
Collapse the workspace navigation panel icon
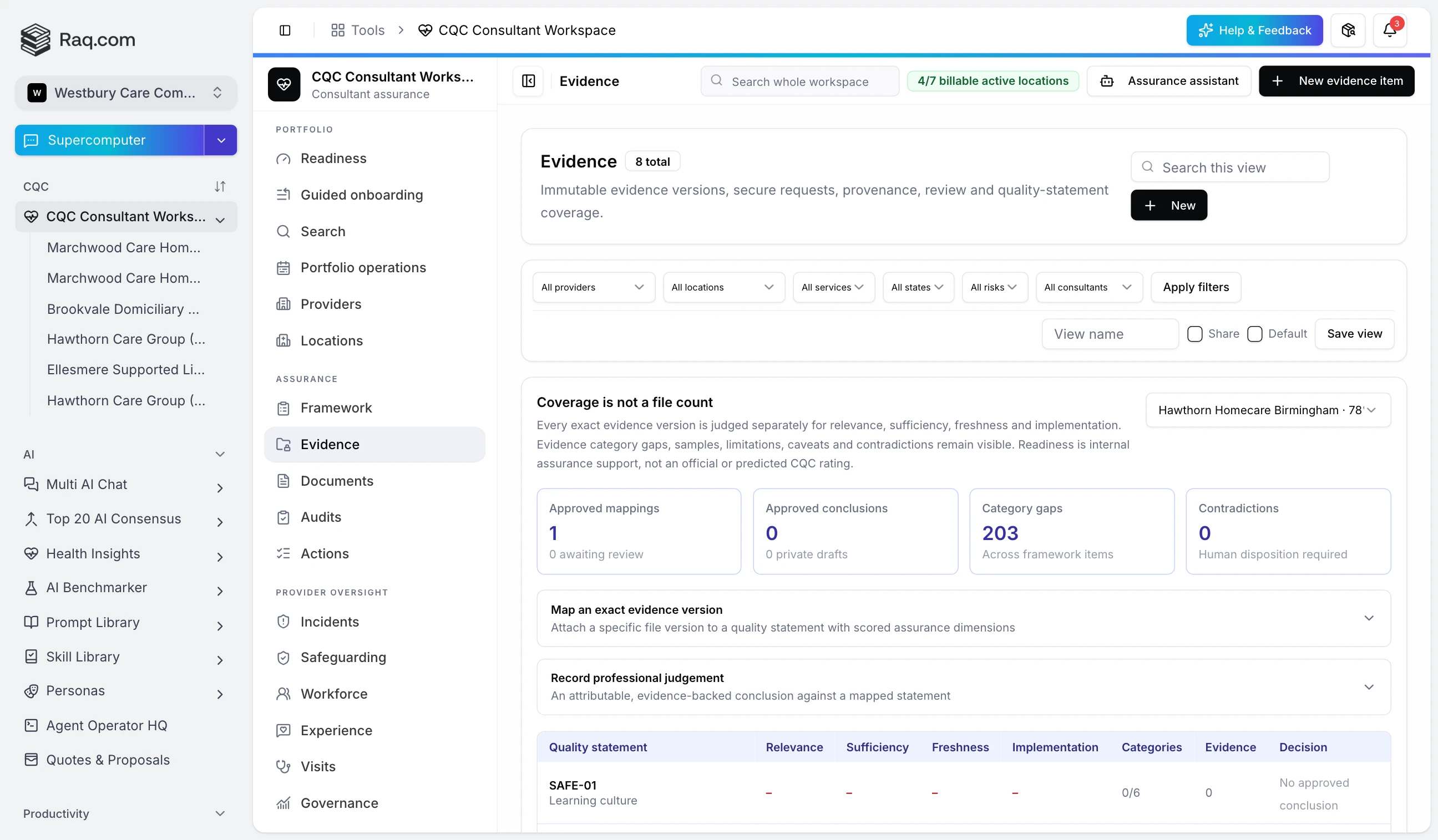528,81
